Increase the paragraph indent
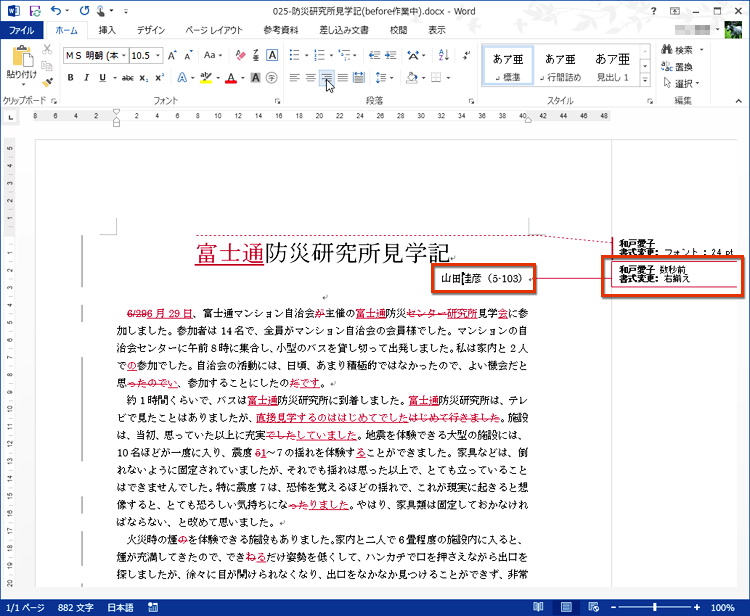This screenshot has height=616, width=750. 391,55
